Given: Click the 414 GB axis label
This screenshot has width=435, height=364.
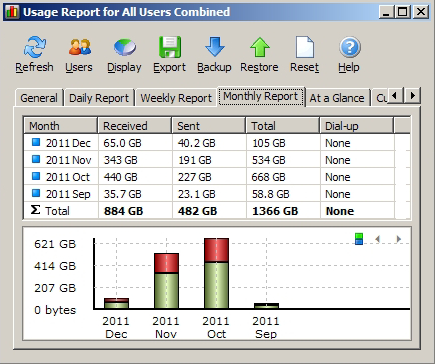Looking at the screenshot, I should click(x=55, y=266).
